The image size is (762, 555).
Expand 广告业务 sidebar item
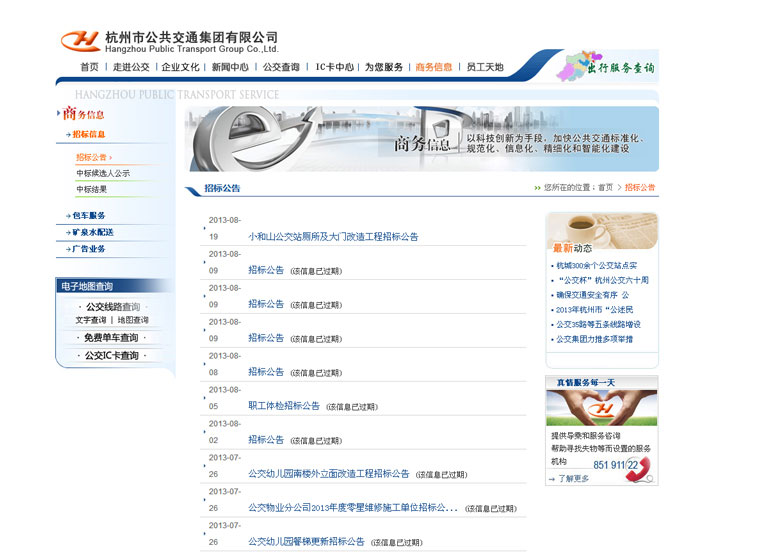tap(88, 249)
